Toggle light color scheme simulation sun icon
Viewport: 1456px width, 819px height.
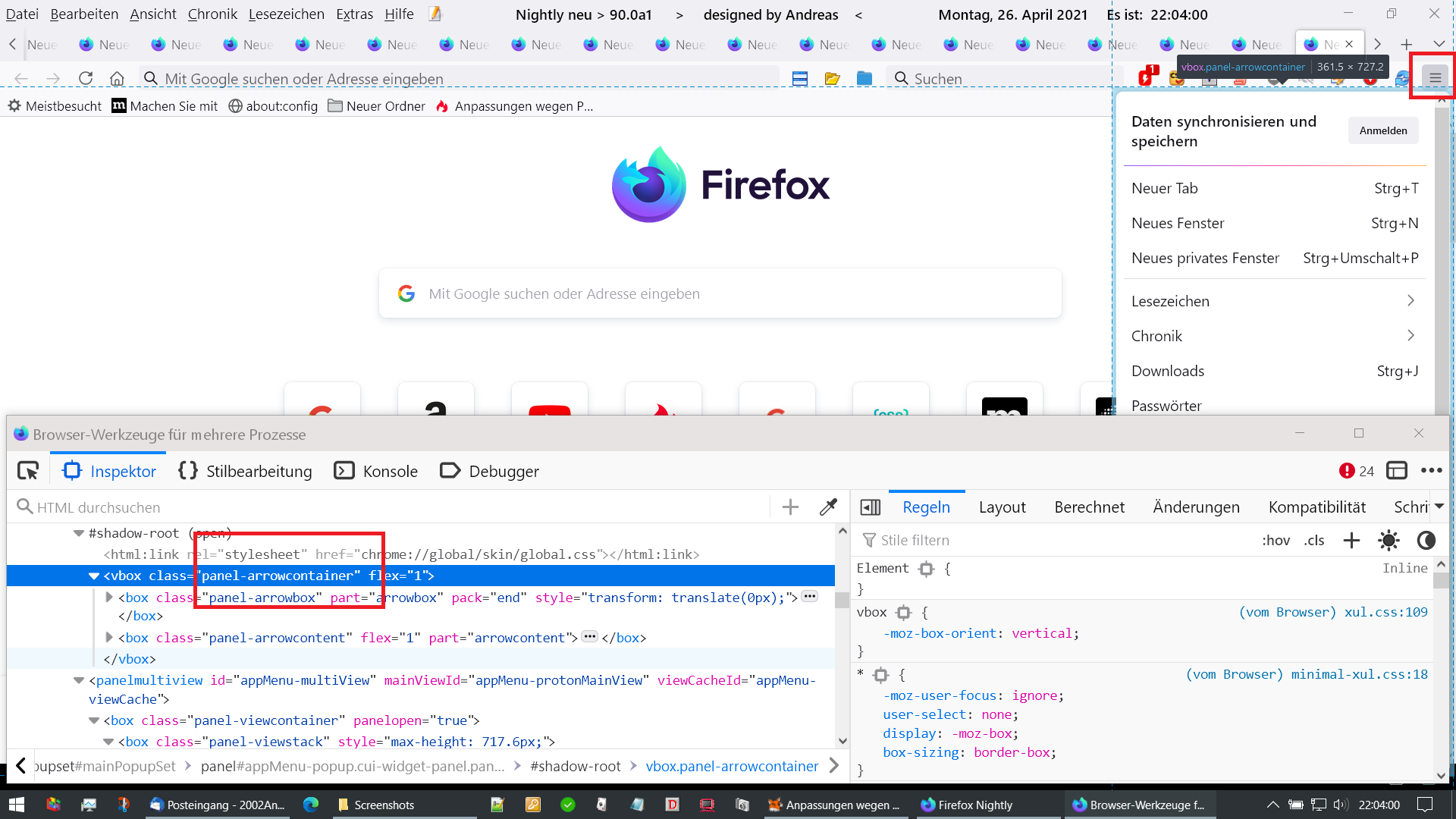1389,540
